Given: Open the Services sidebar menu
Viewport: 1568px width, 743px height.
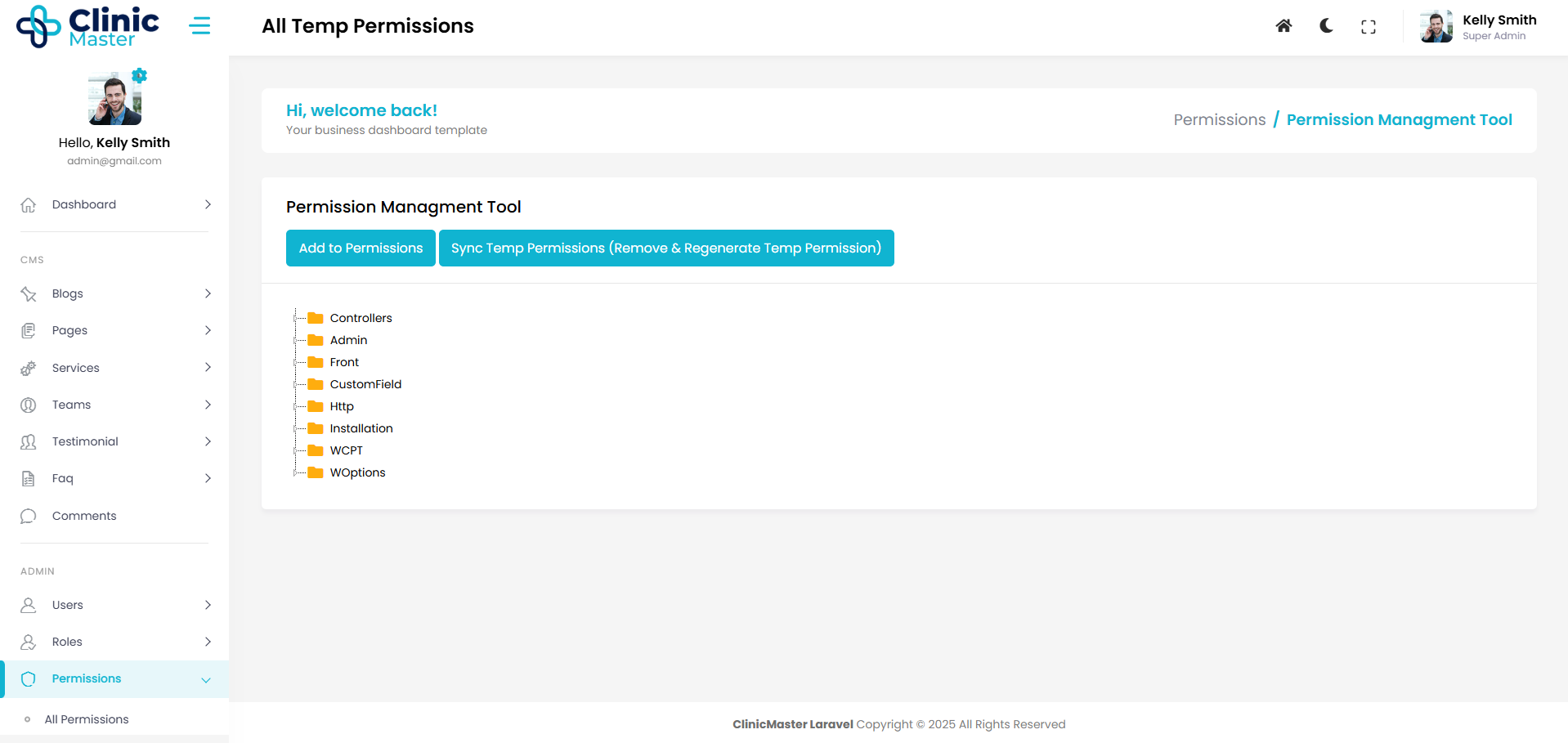Looking at the screenshot, I should tap(76, 368).
